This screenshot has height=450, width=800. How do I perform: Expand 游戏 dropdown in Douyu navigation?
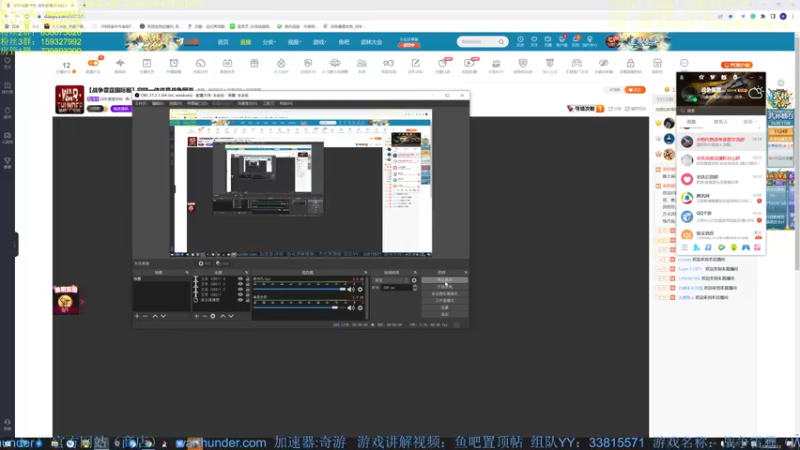[x=319, y=42]
